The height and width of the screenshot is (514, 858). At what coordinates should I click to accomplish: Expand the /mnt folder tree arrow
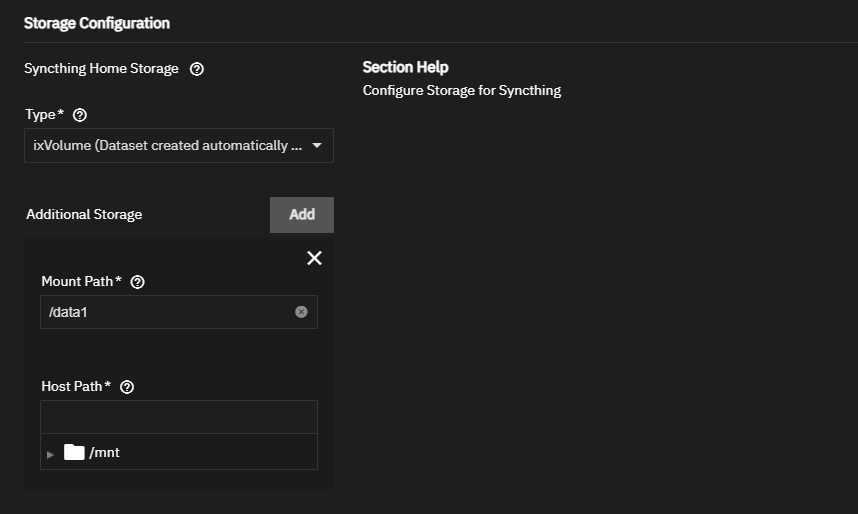coord(50,454)
